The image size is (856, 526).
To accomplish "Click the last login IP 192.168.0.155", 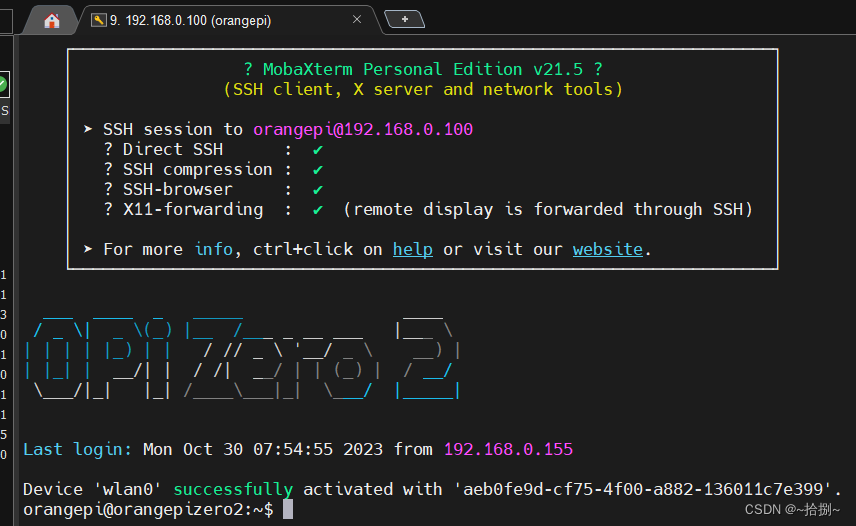I will click(x=508, y=449).
